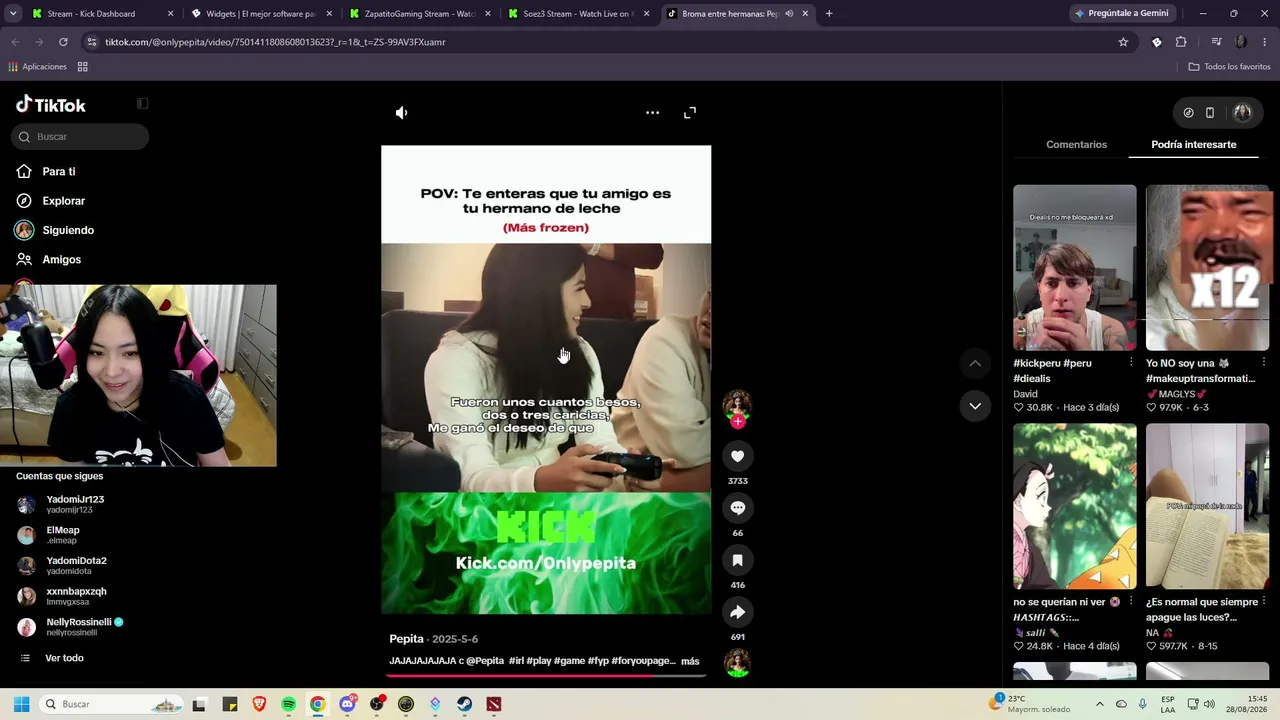Screen dimensions: 1280x720
Task: Seek using the video progress bar
Action: click(546, 675)
